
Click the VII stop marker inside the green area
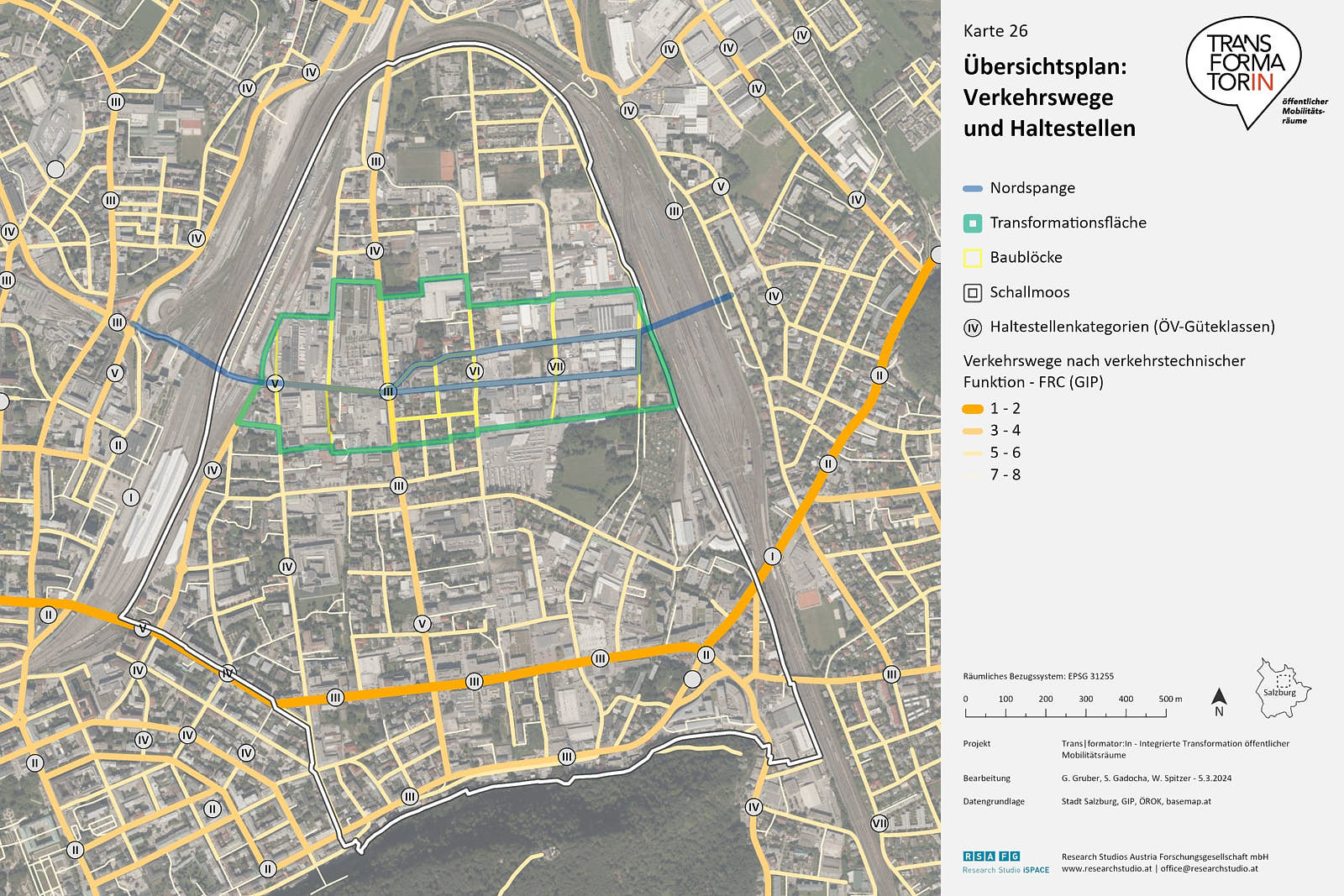pos(556,366)
